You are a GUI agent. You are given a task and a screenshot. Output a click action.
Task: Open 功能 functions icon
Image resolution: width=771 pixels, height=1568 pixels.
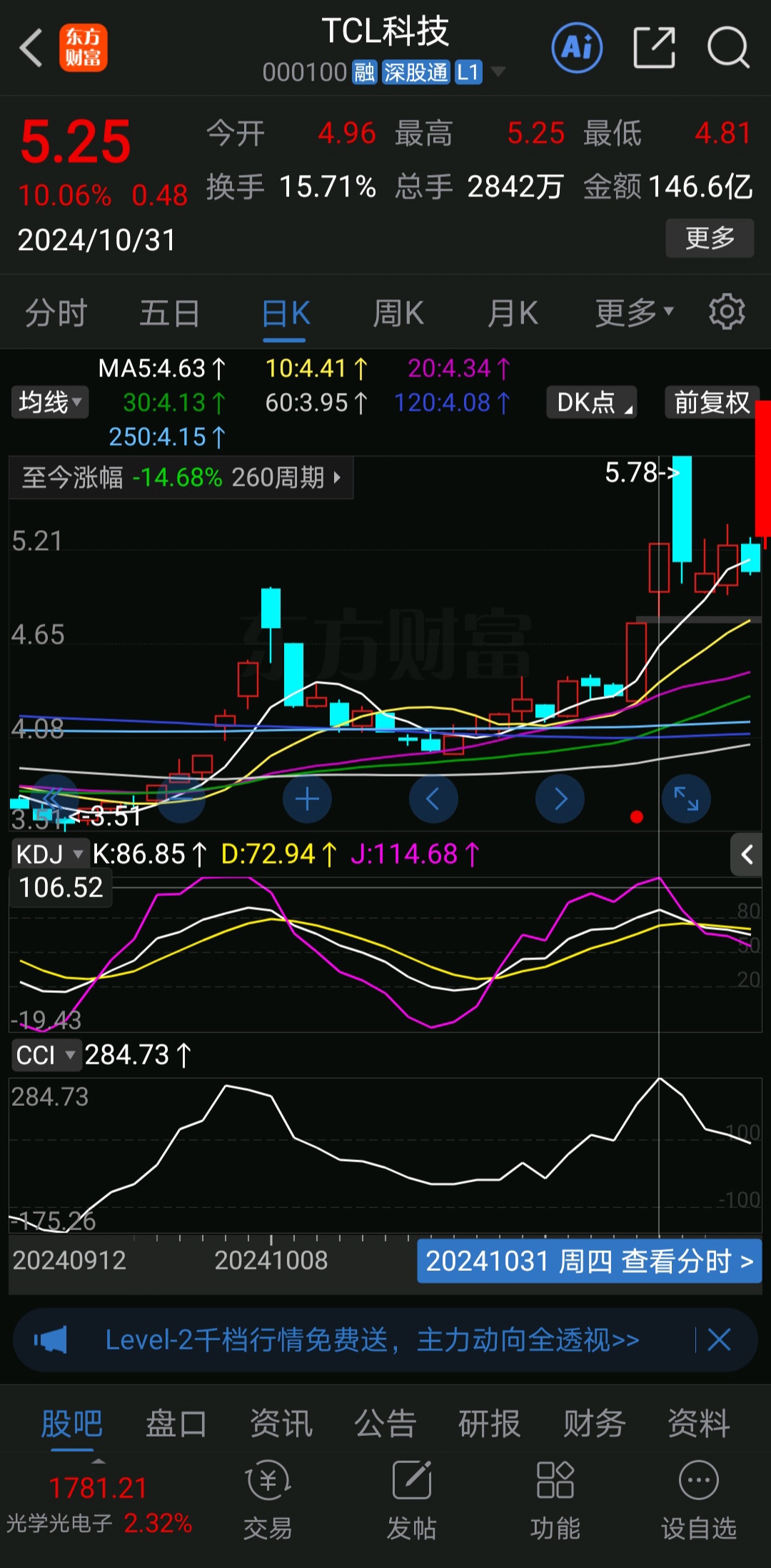point(555,1500)
